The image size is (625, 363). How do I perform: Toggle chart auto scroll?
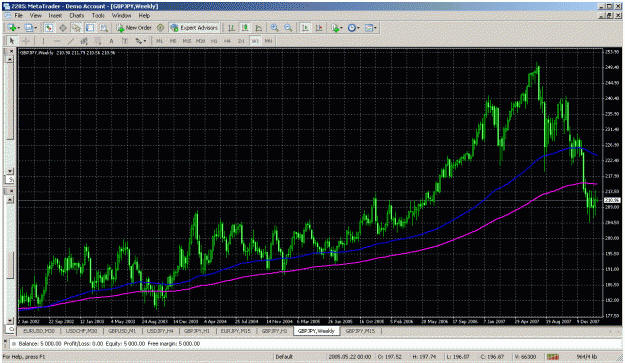pos(305,28)
